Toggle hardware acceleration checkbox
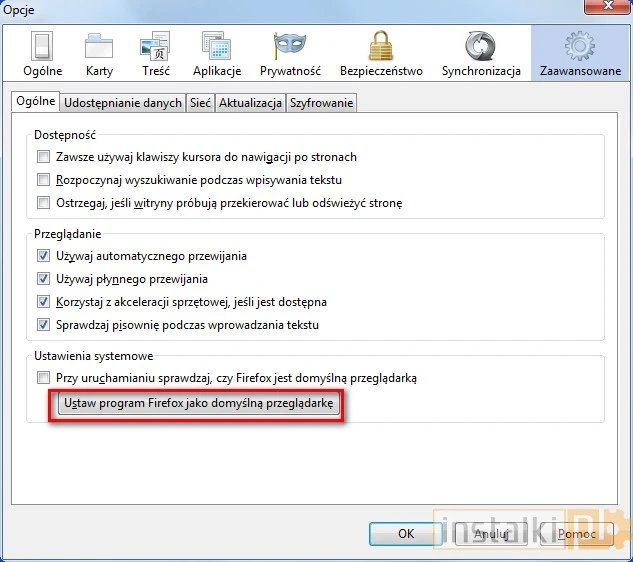The height and width of the screenshot is (562, 633). coord(43,302)
